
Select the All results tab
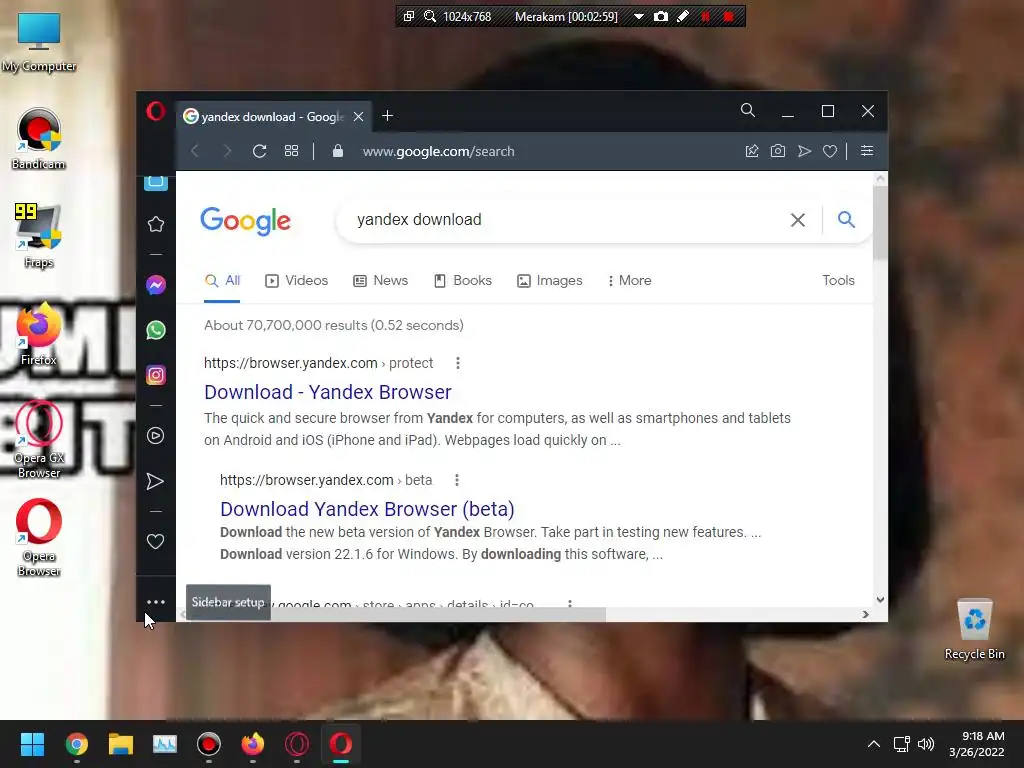[223, 280]
